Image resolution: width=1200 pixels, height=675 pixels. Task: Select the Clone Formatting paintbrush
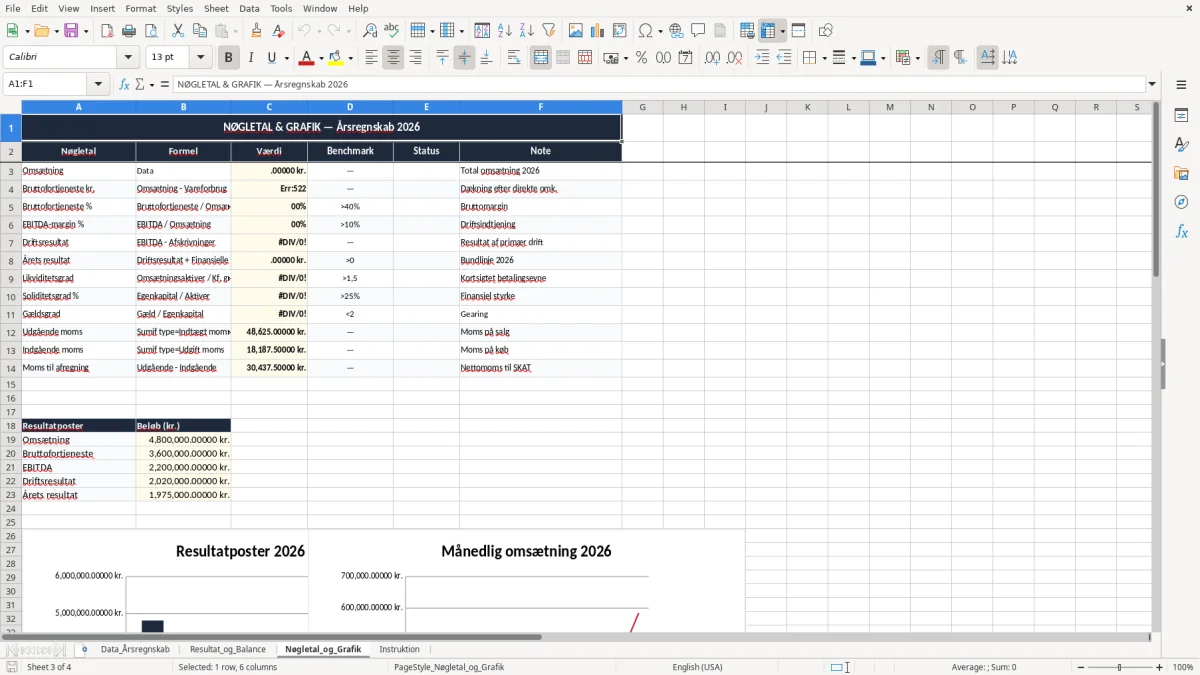[257, 31]
